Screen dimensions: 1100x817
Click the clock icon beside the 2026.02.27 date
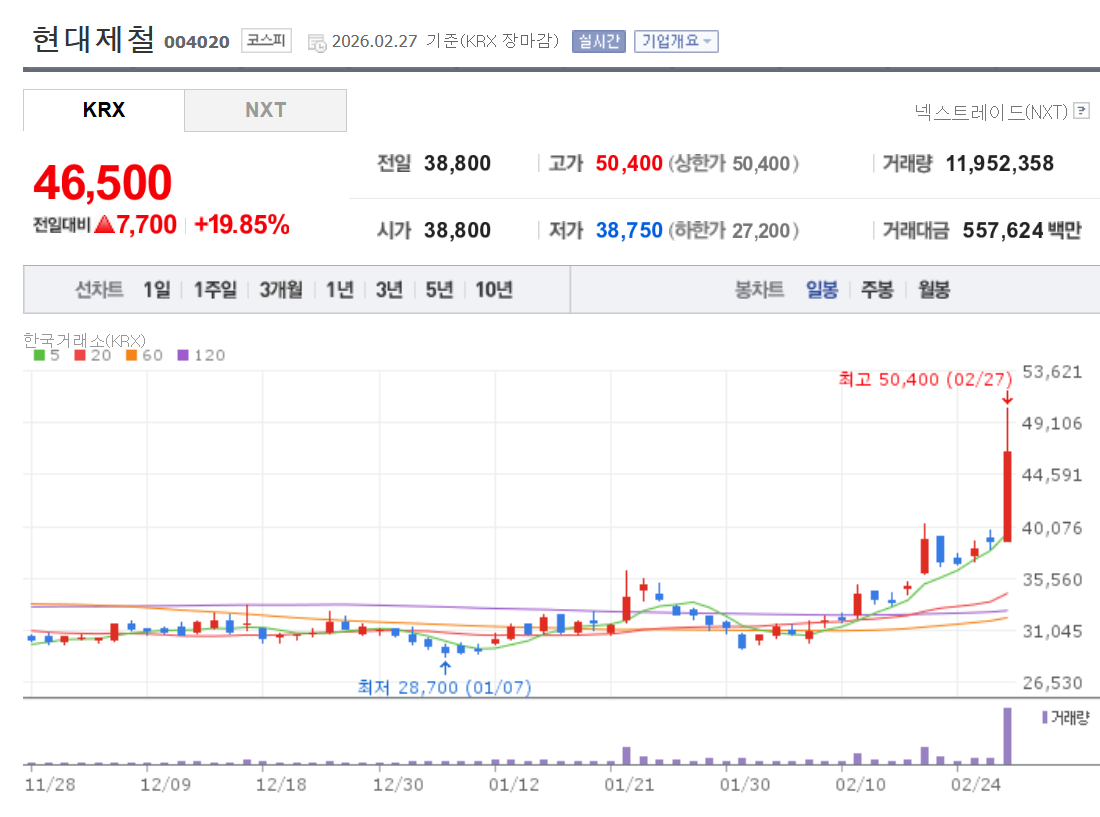pyautogui.click(x=316, y=42)
